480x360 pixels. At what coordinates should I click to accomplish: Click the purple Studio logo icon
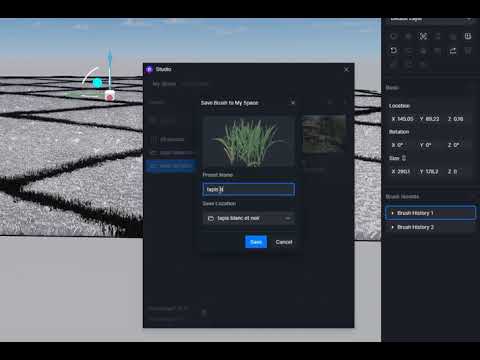click(x=149, y=69)
